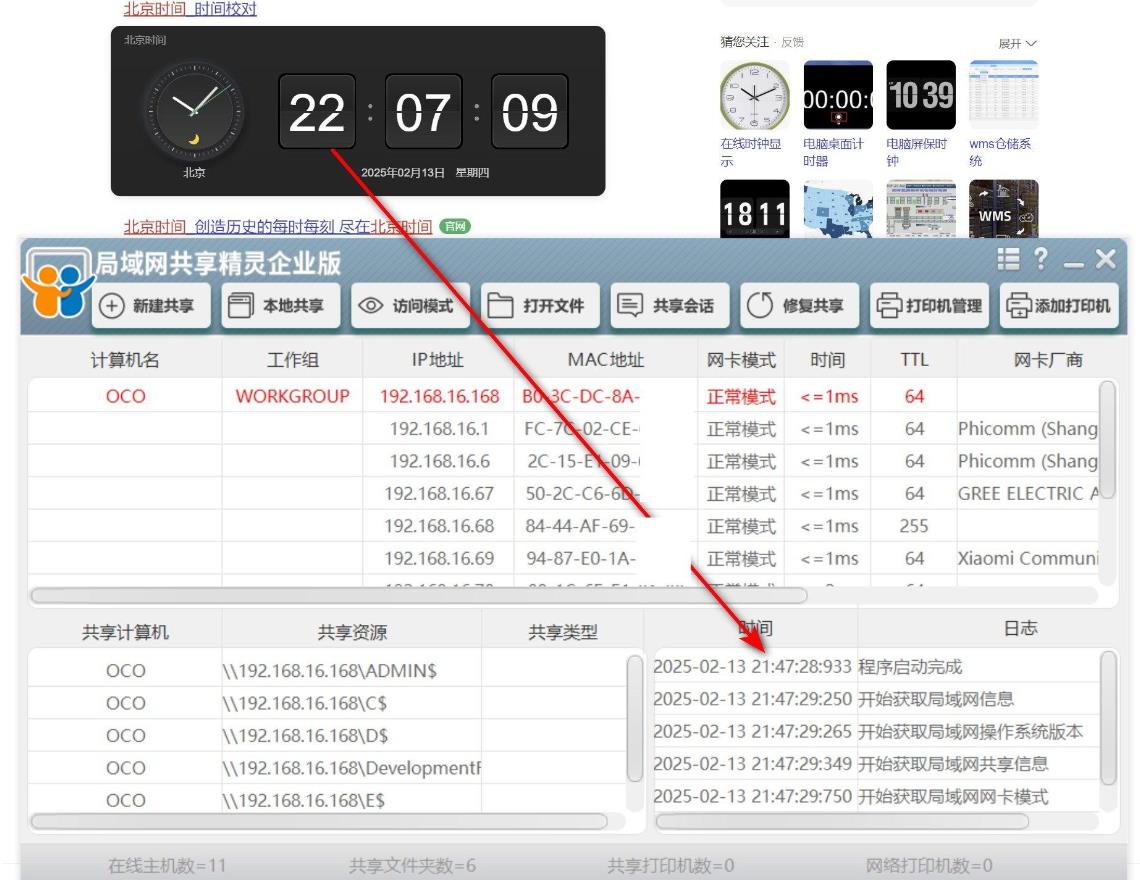This screenshot has height=880, width=1140.
Task: Sort by the IP地址 column header
Action: (438, 360)
